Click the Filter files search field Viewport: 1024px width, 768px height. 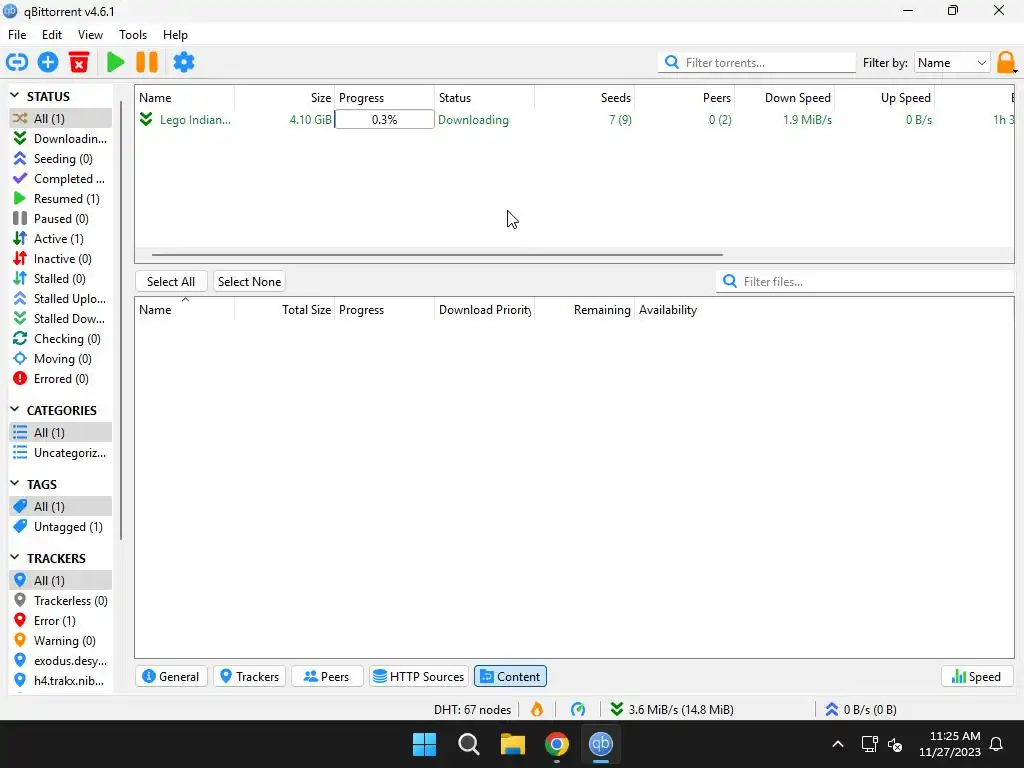click(x=865, y=281)
